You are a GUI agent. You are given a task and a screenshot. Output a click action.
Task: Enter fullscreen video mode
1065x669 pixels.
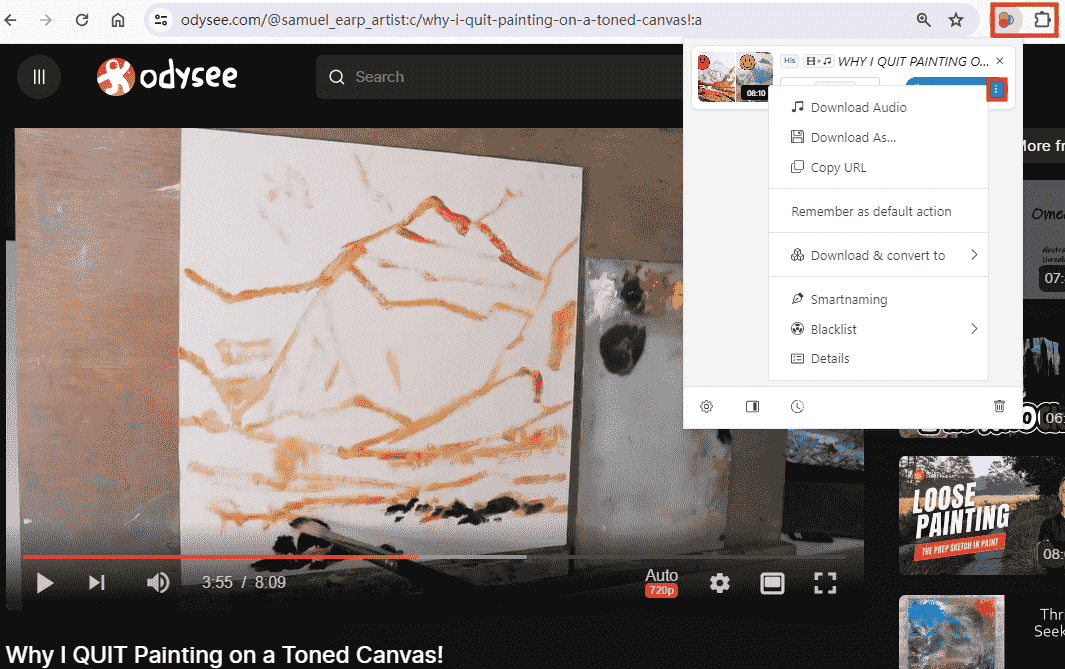(824, 583)
